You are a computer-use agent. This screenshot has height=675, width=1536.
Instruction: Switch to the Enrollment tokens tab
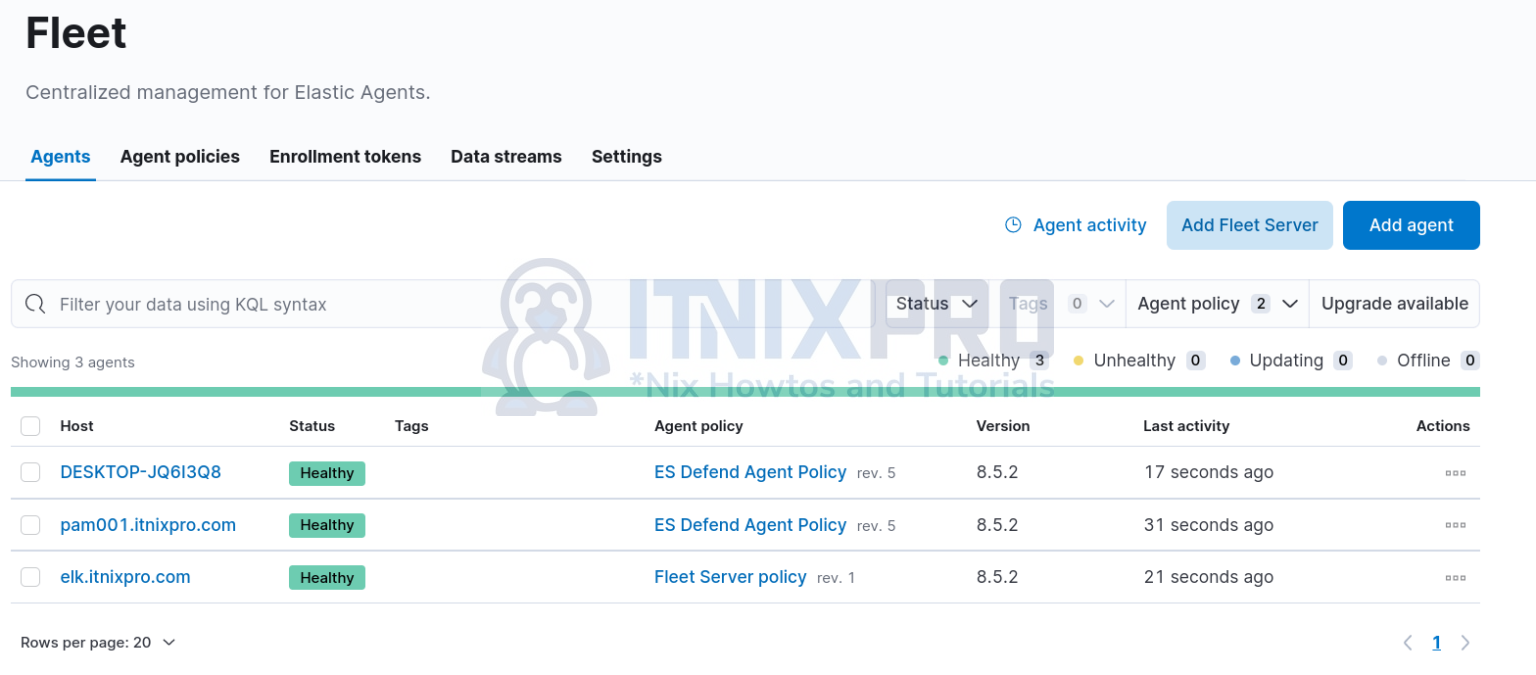pyautogui.click(x=345, y=156)
